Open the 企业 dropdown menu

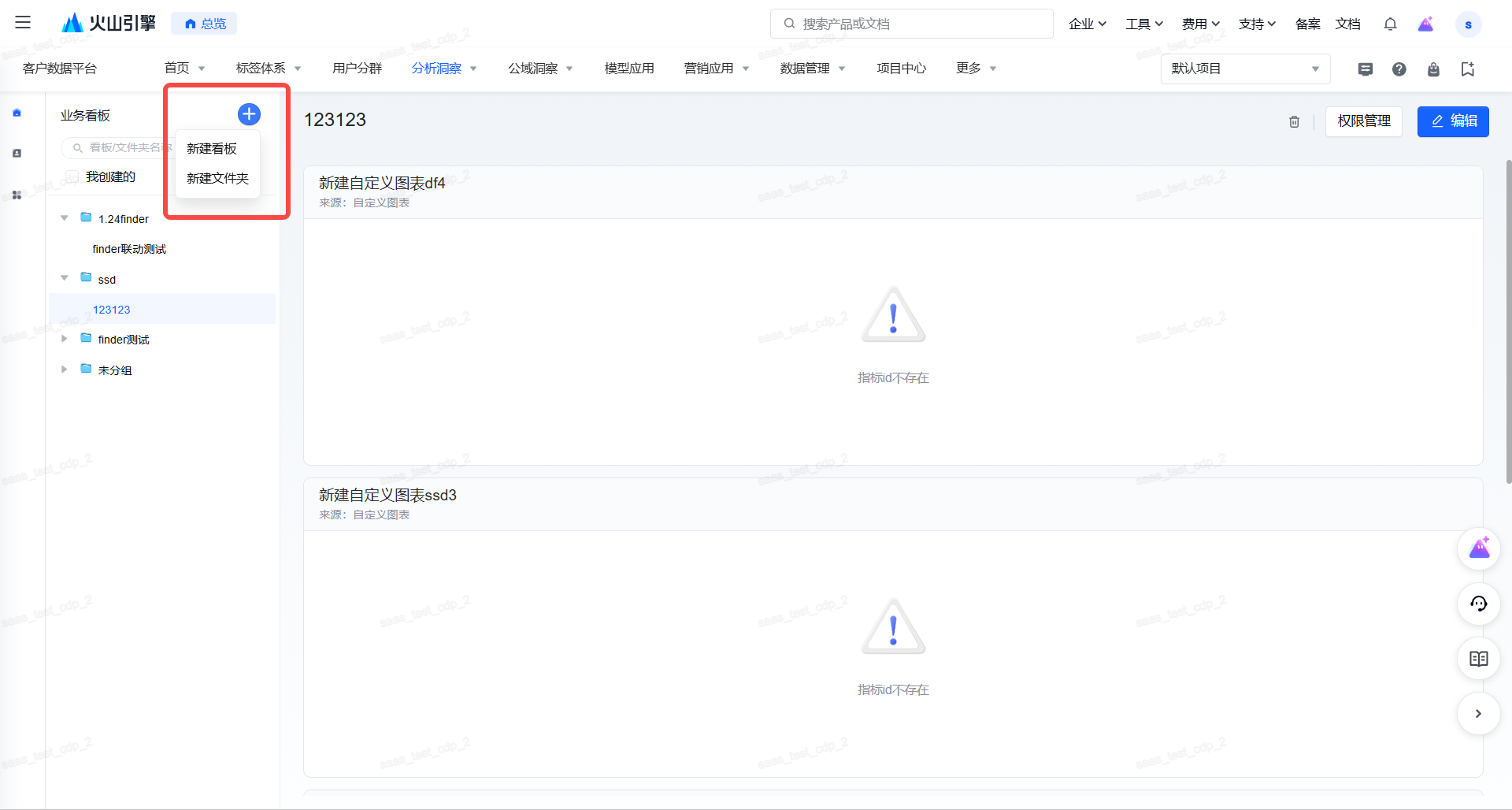[1088, 24]
